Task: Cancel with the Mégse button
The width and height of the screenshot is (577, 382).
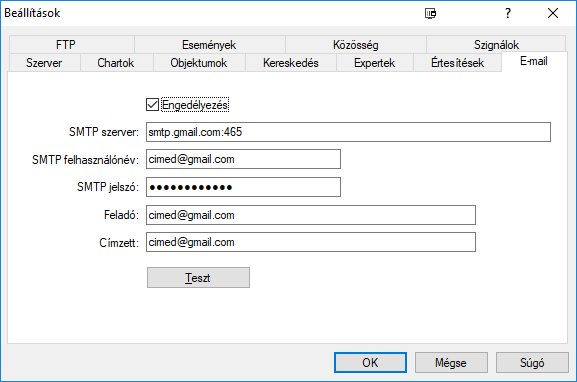Action: (451, 362)
